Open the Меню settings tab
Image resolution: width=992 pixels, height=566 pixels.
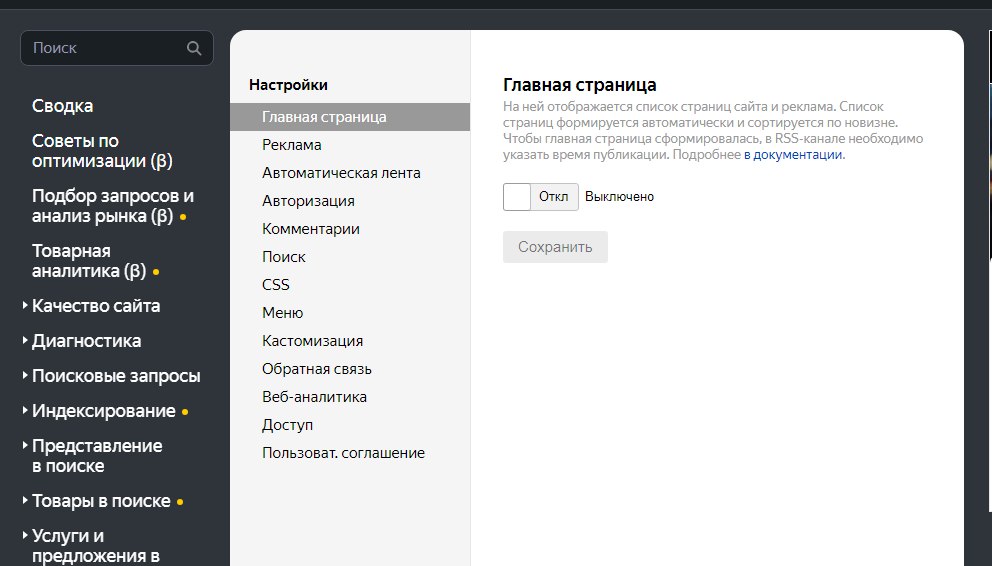tap(350, 313)
